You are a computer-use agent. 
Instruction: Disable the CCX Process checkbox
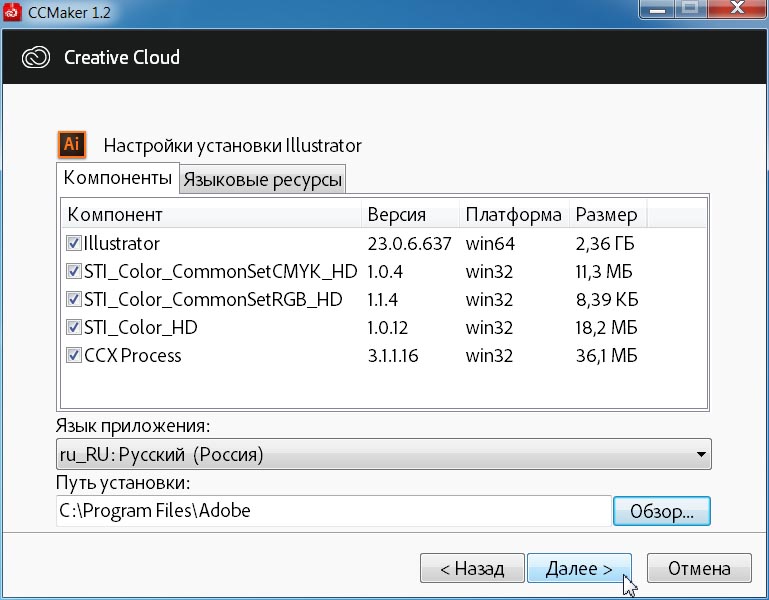click(x=74, y=355)
